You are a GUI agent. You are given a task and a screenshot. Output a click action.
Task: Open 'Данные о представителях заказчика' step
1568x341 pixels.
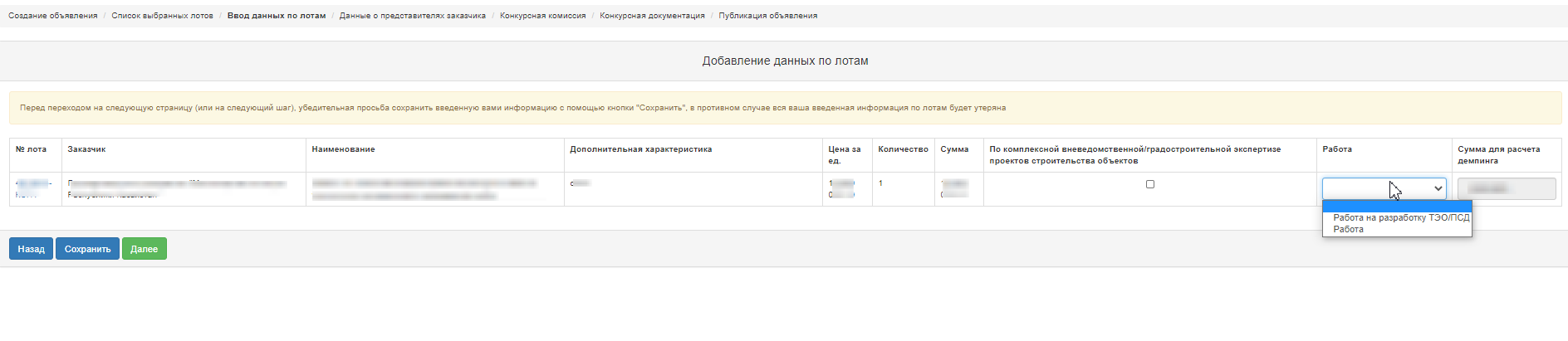[412, 16]
